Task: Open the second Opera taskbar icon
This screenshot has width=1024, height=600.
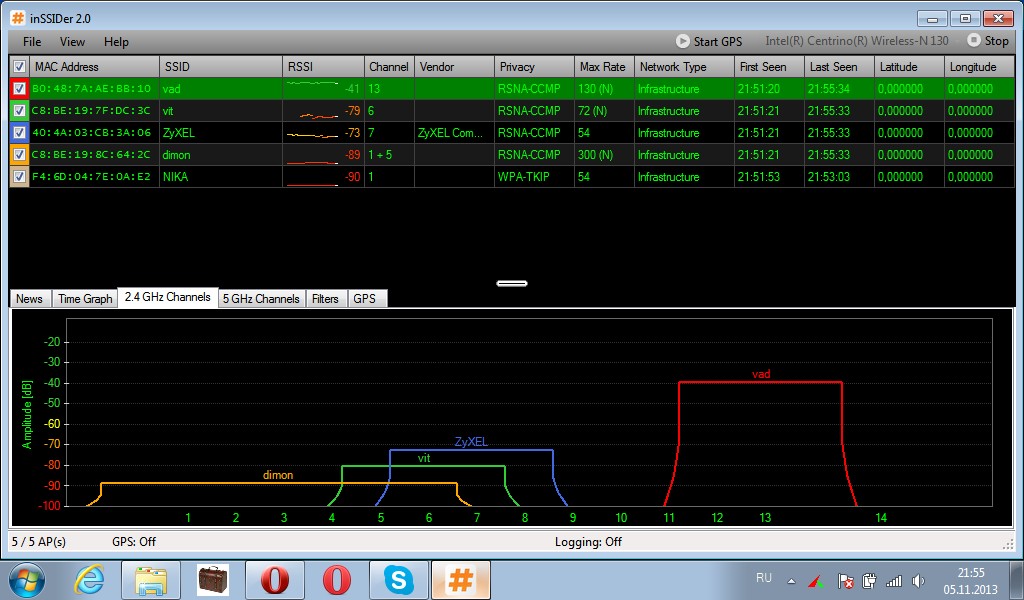Action: point(336,580)
